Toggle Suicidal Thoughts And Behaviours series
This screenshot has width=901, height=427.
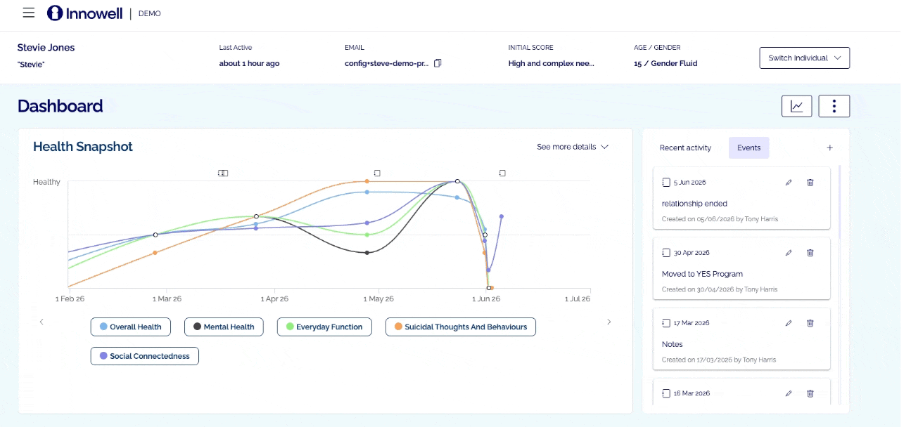460,327
